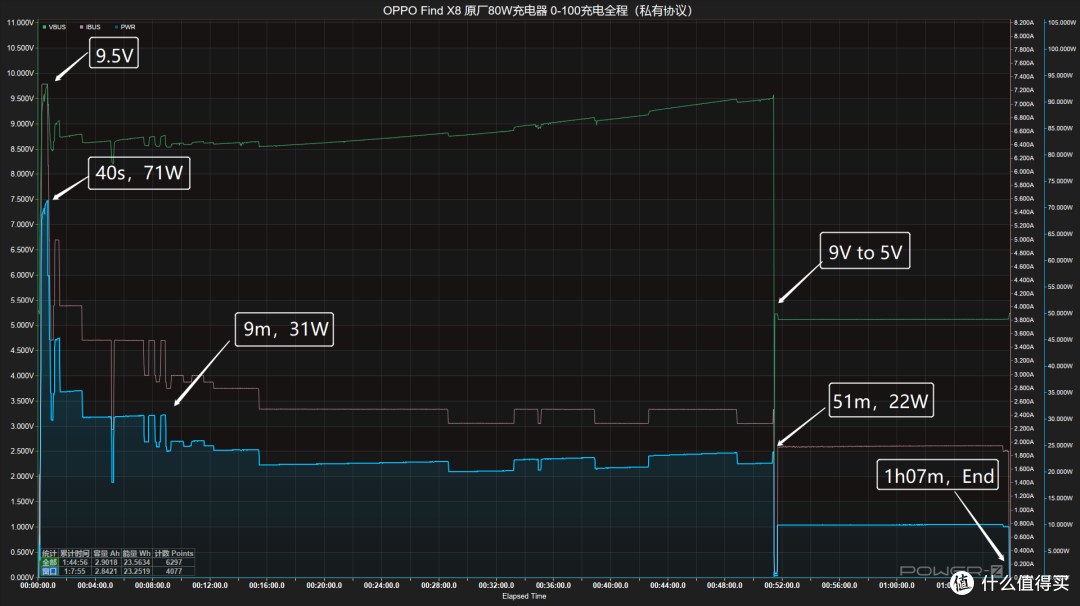This screenshot has width=1080, height=606.
Task: Click the Elapsed Time axis label
Action: [524, 596]
